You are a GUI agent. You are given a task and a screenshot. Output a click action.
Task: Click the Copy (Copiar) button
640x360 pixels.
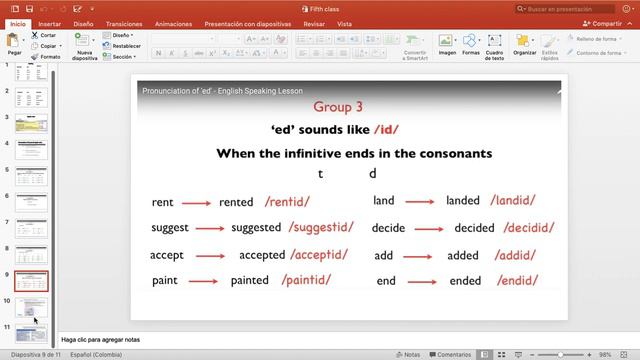44,46
